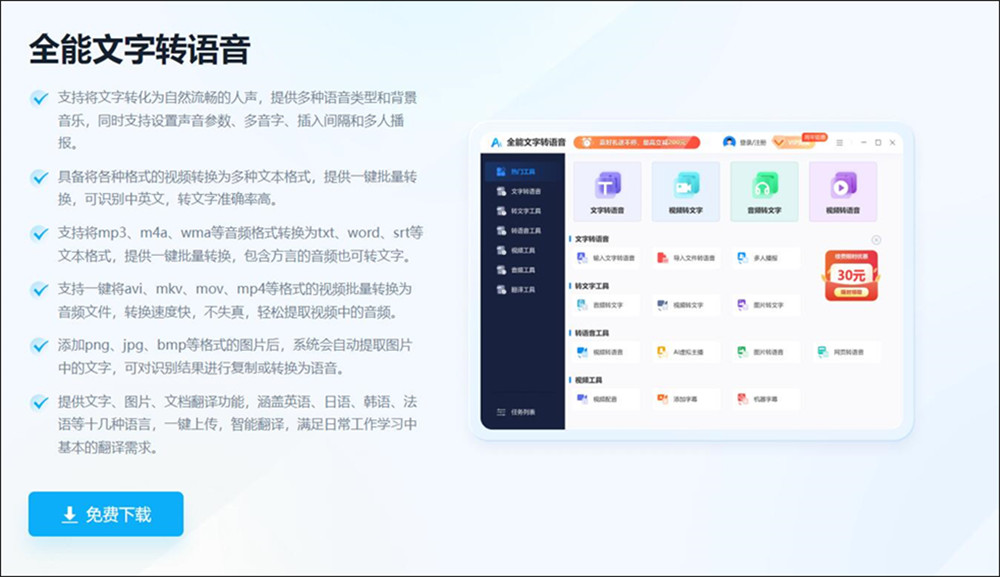Open the orange VIP membership button
This screenshot has width=1000, height=577.
pyautogui.click(x=793, y=142)
